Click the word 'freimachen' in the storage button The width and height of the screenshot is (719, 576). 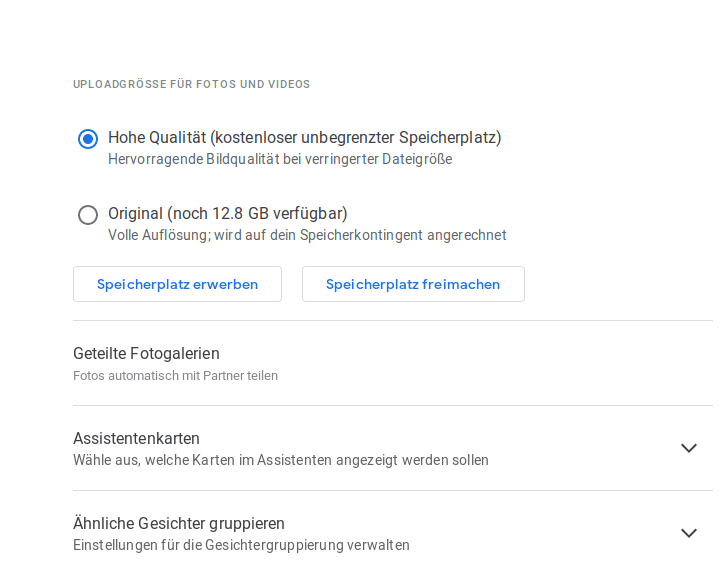tap(461, 284)
